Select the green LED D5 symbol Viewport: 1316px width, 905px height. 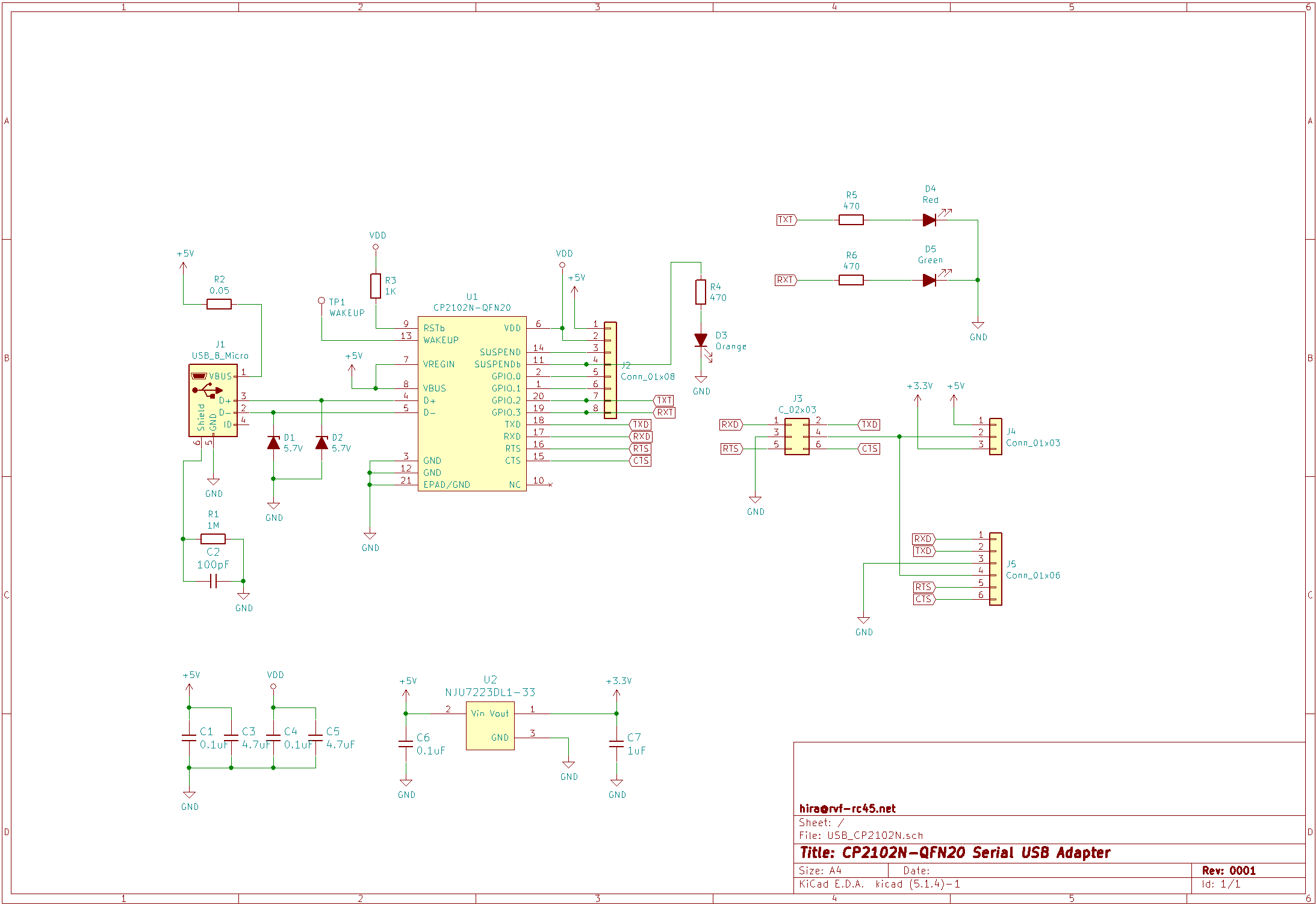929,279
